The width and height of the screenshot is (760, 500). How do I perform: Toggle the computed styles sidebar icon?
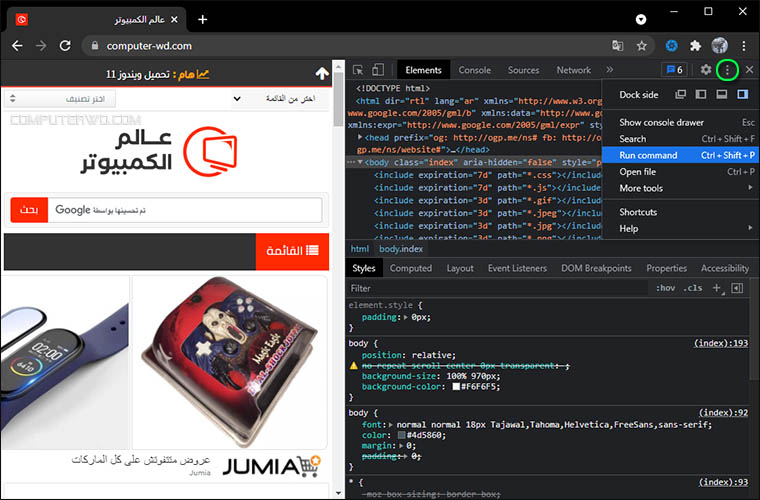click(737, 288)
